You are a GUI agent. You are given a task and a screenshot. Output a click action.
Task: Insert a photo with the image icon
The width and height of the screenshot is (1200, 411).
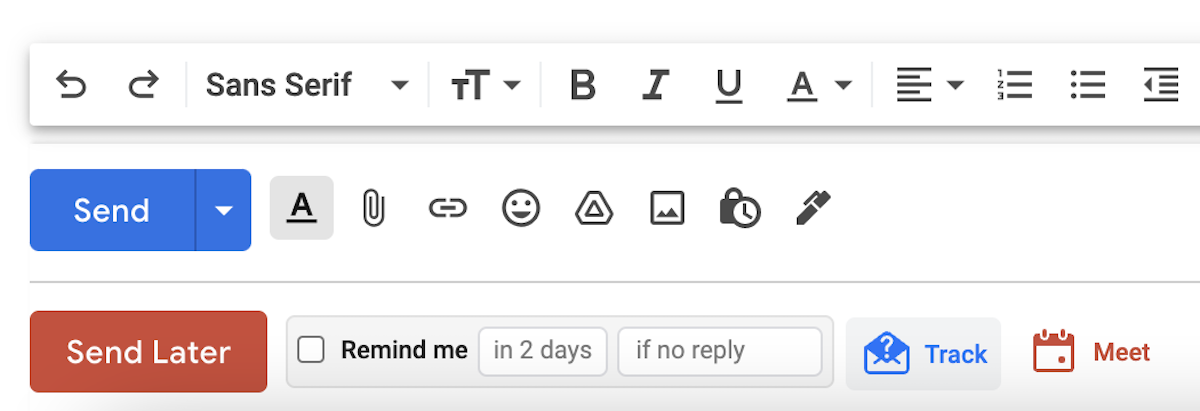point(667,208)
